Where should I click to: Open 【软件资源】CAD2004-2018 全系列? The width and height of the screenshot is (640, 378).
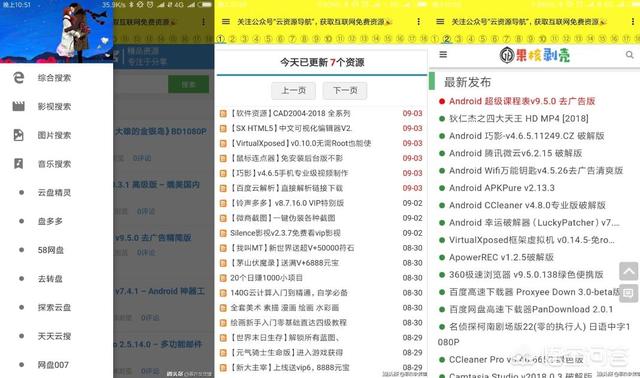pyautogui.click(x=291, y=113)
